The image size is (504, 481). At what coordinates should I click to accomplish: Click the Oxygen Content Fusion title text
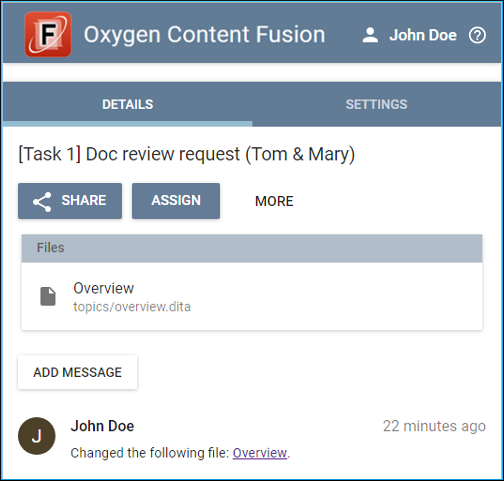click(204, 34)
